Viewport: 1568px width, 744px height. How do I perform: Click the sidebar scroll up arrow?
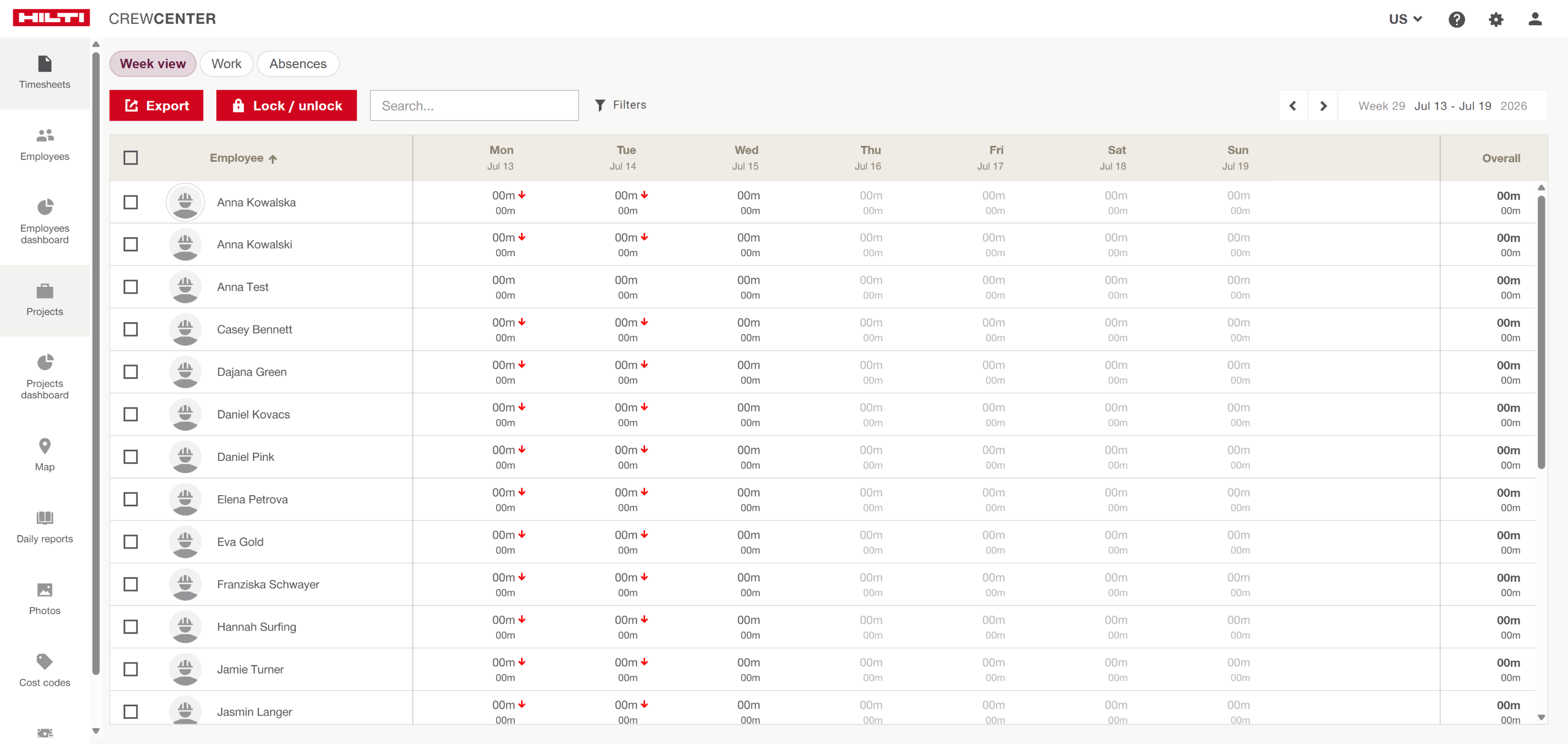(x=96, y=44)
